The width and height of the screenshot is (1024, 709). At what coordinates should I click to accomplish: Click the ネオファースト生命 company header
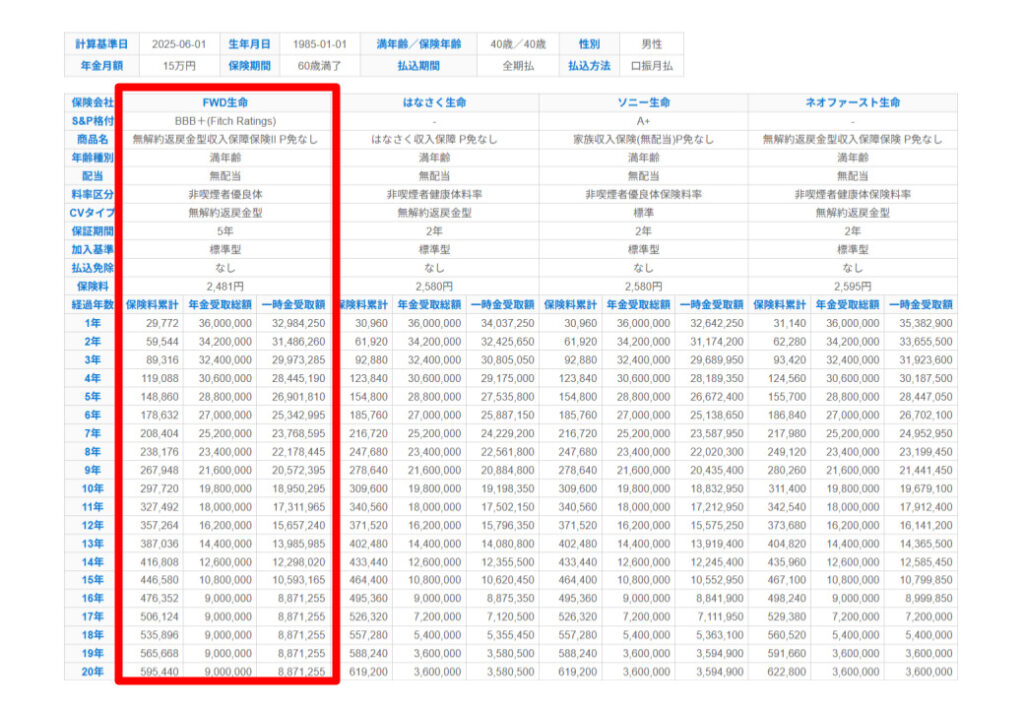click(x=852, y=102)
